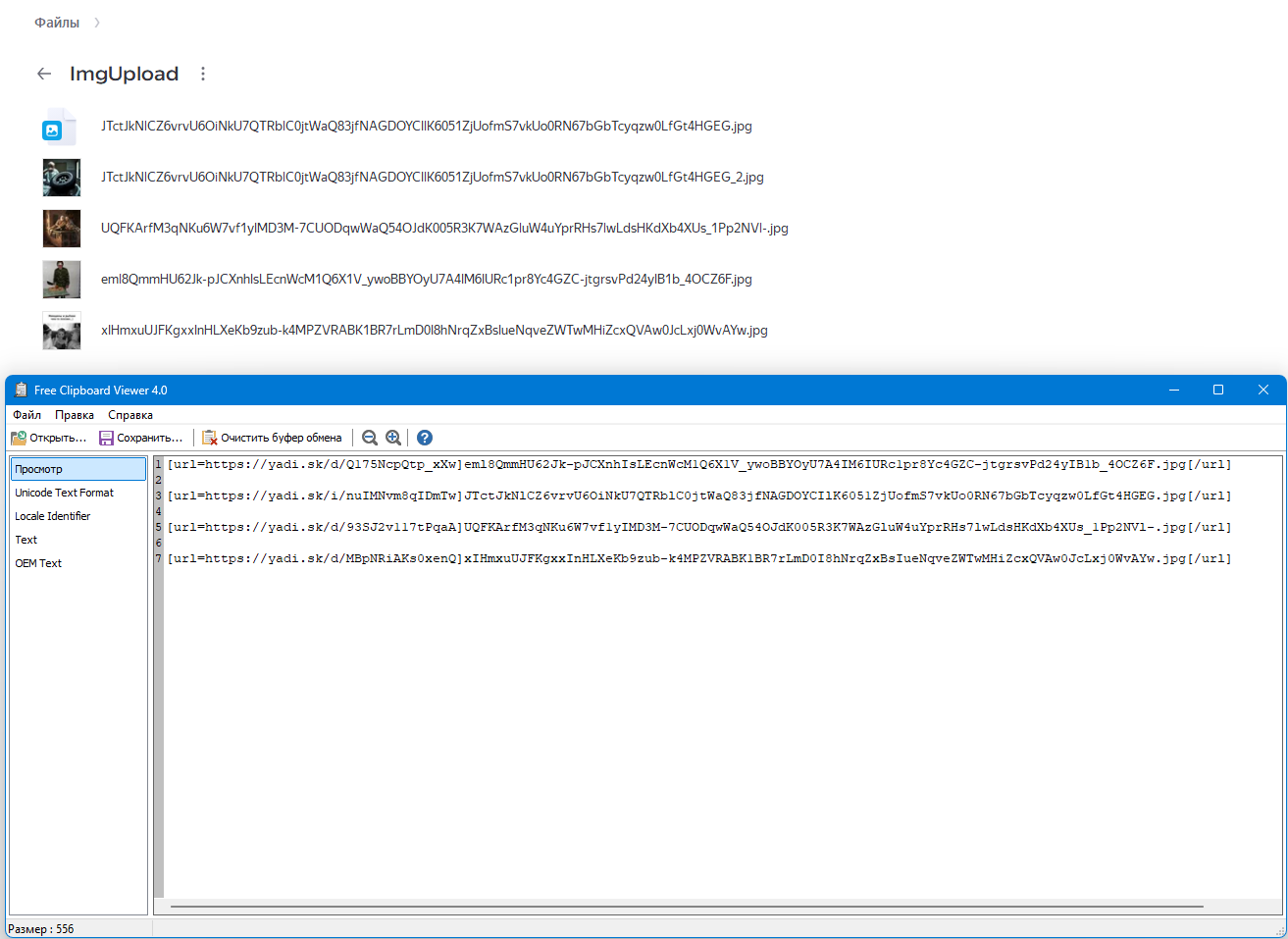Open the three-dot menu next to ImgUpload

(x=203, y=74)
